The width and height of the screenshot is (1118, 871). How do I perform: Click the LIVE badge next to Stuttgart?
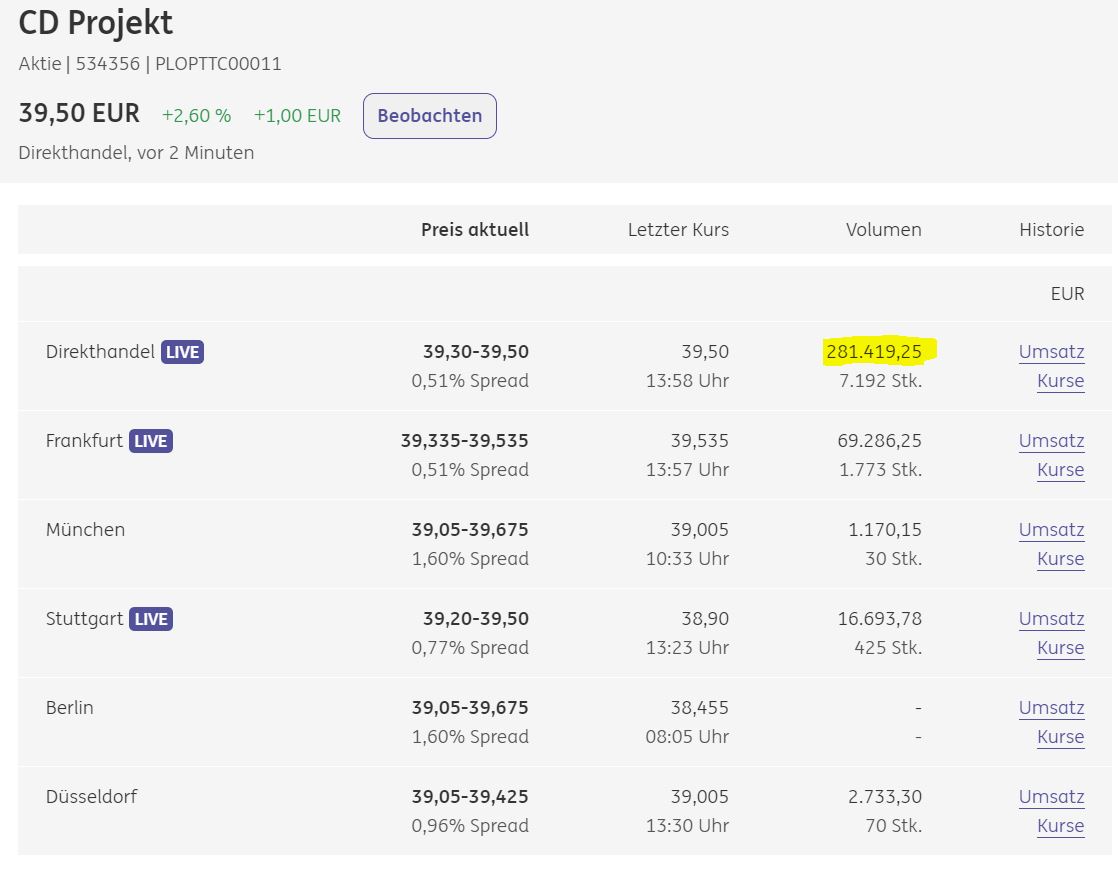150,619
